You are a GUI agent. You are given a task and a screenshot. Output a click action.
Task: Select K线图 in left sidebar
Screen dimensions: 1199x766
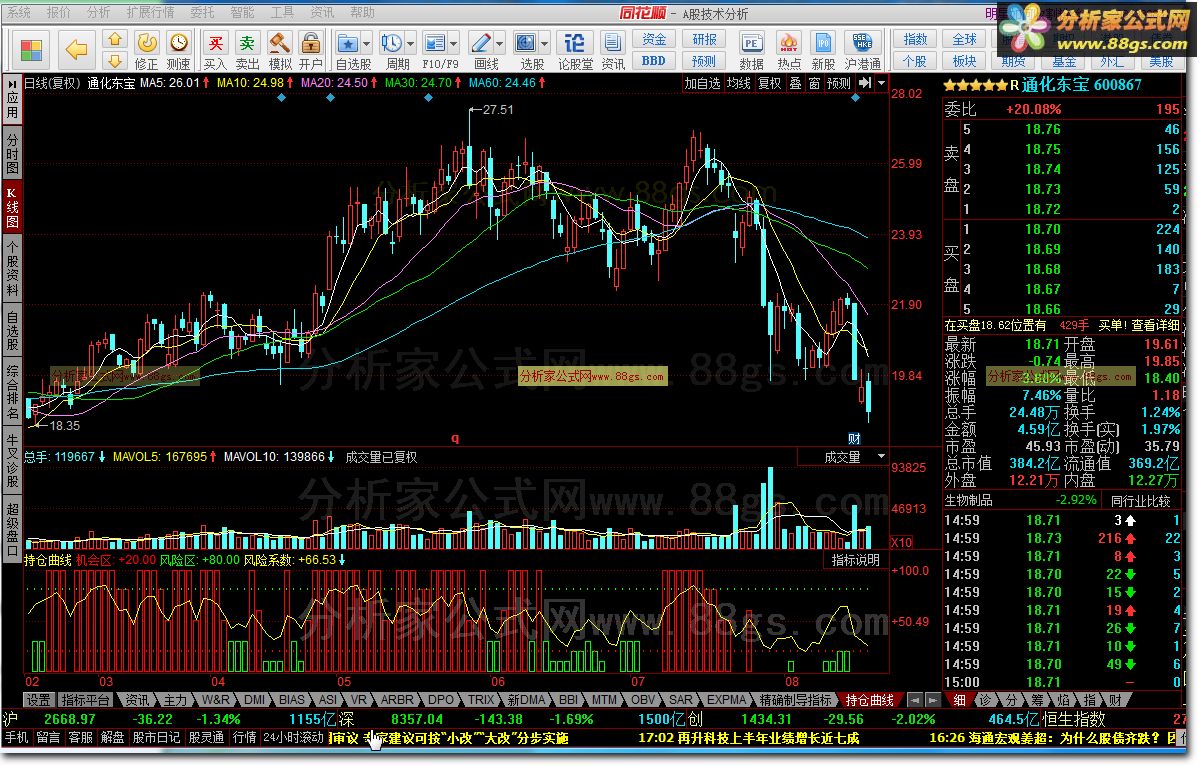click(x=12, y=206)
